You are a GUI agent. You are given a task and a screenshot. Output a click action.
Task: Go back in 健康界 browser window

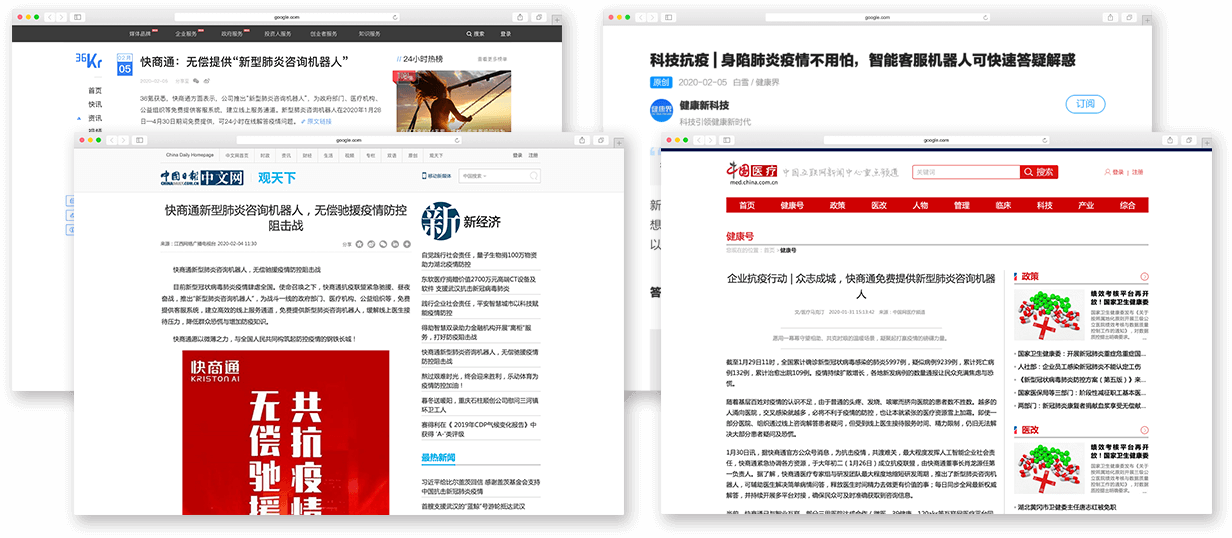[639, 17]
